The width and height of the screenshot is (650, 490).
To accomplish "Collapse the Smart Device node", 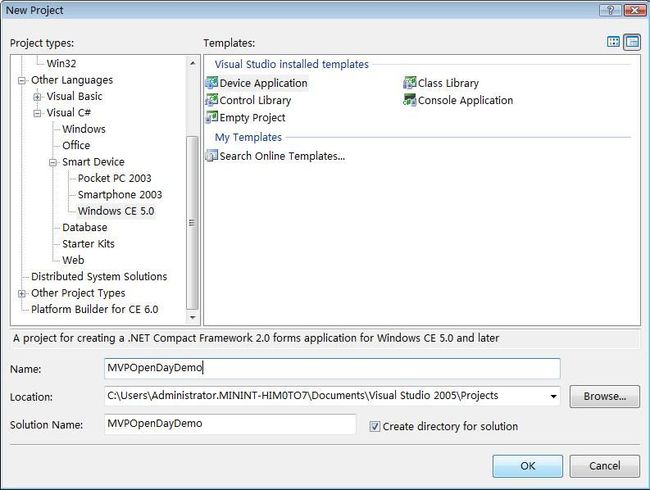I will [53, 162].
